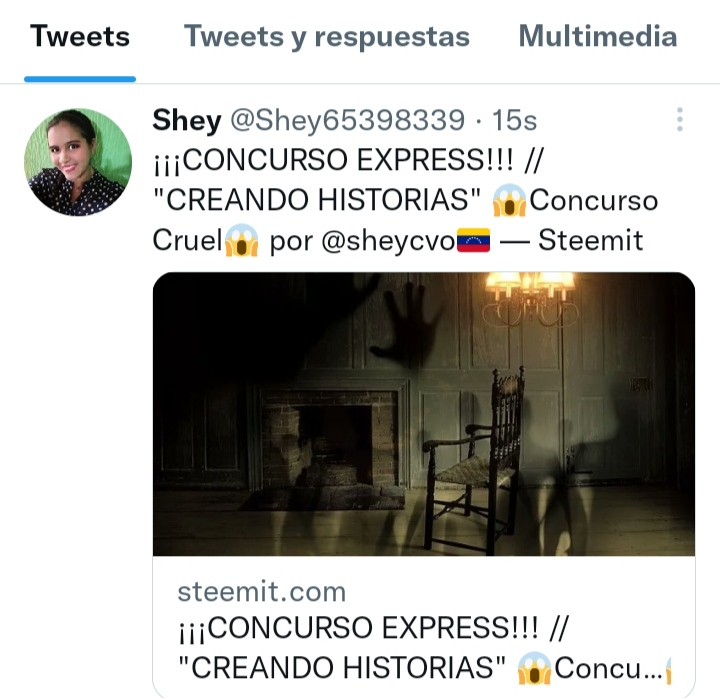Open the haunted room preview image
The width and height of the screenshot is (720, 698).
pyautogui.click(x=423, y=414)
